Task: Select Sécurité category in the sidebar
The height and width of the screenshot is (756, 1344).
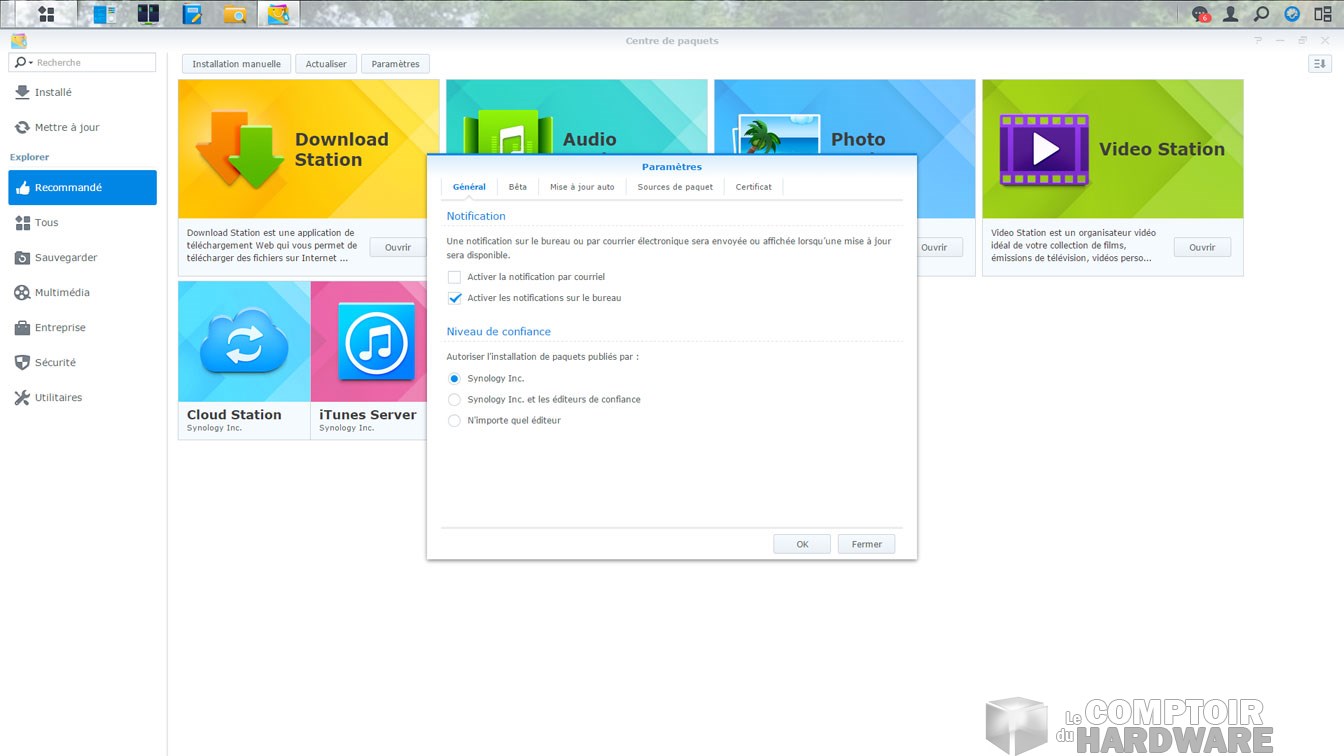Action: click(x=55, y=363)
